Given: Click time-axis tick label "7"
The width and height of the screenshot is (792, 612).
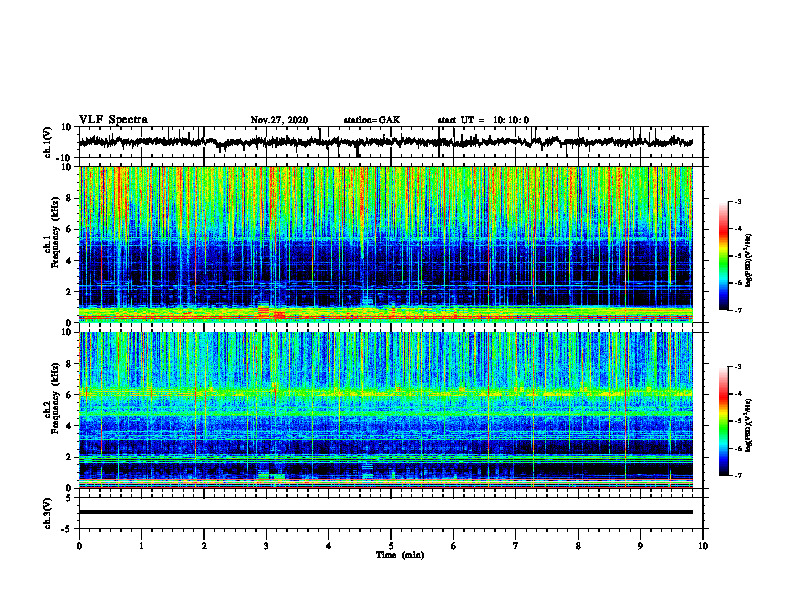Looking at the screenshot, I should coord(516,546).
